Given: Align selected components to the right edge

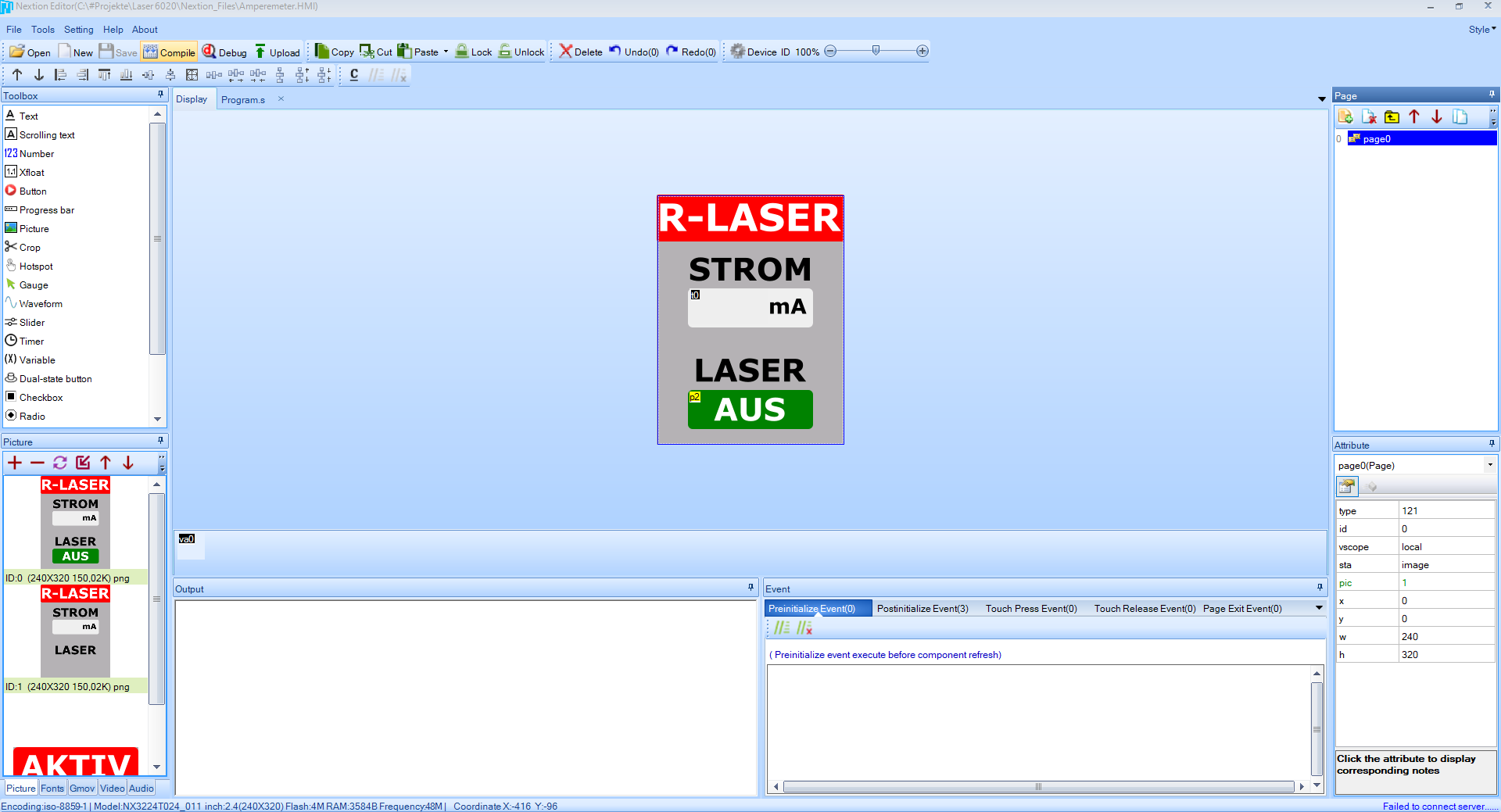Looking at the screenshot, I should point(82,75).
